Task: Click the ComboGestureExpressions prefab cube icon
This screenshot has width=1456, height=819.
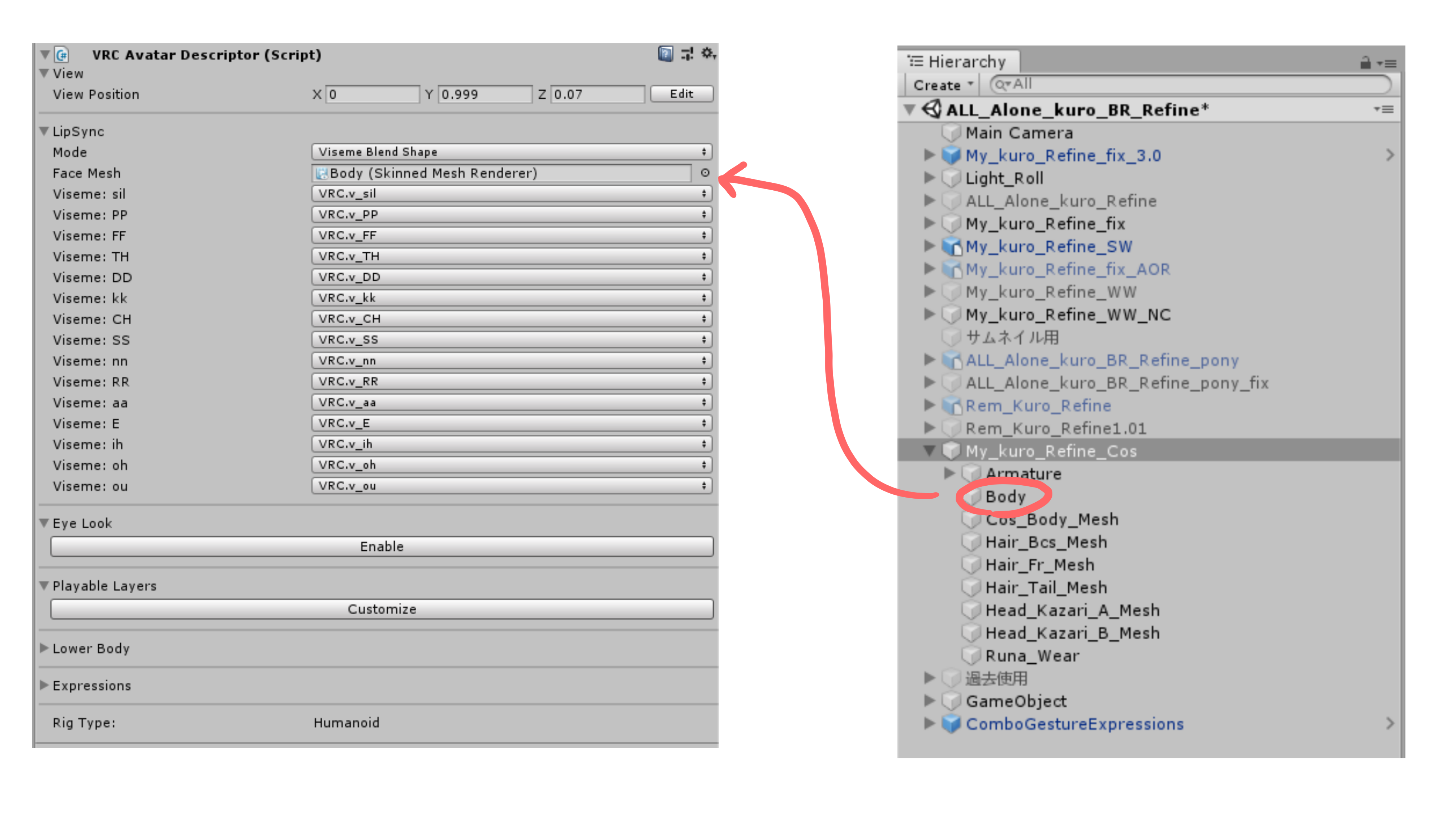Action: click(x=951, y=724)
